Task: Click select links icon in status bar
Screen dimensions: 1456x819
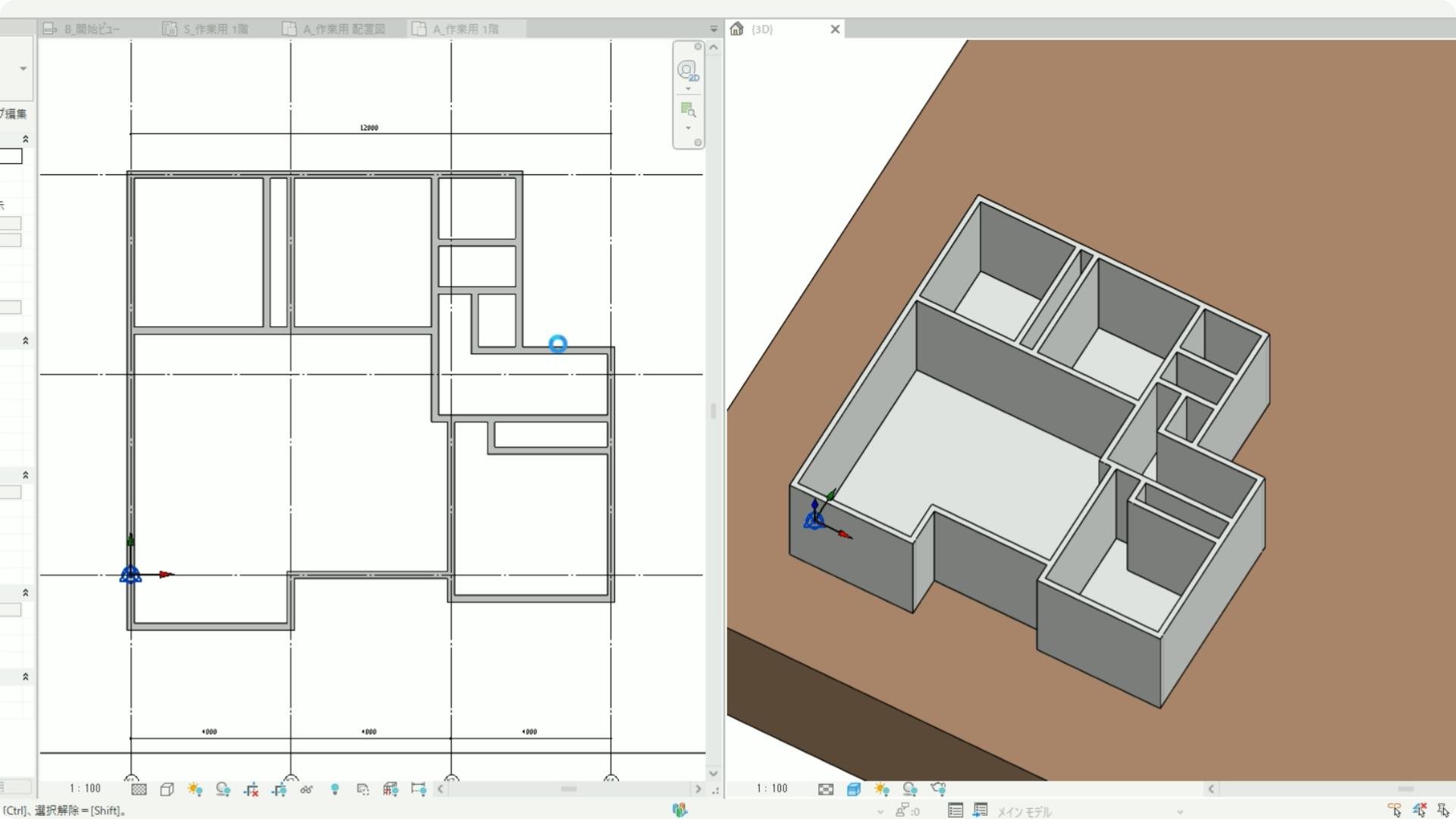Action: [x=1394, y=811]
